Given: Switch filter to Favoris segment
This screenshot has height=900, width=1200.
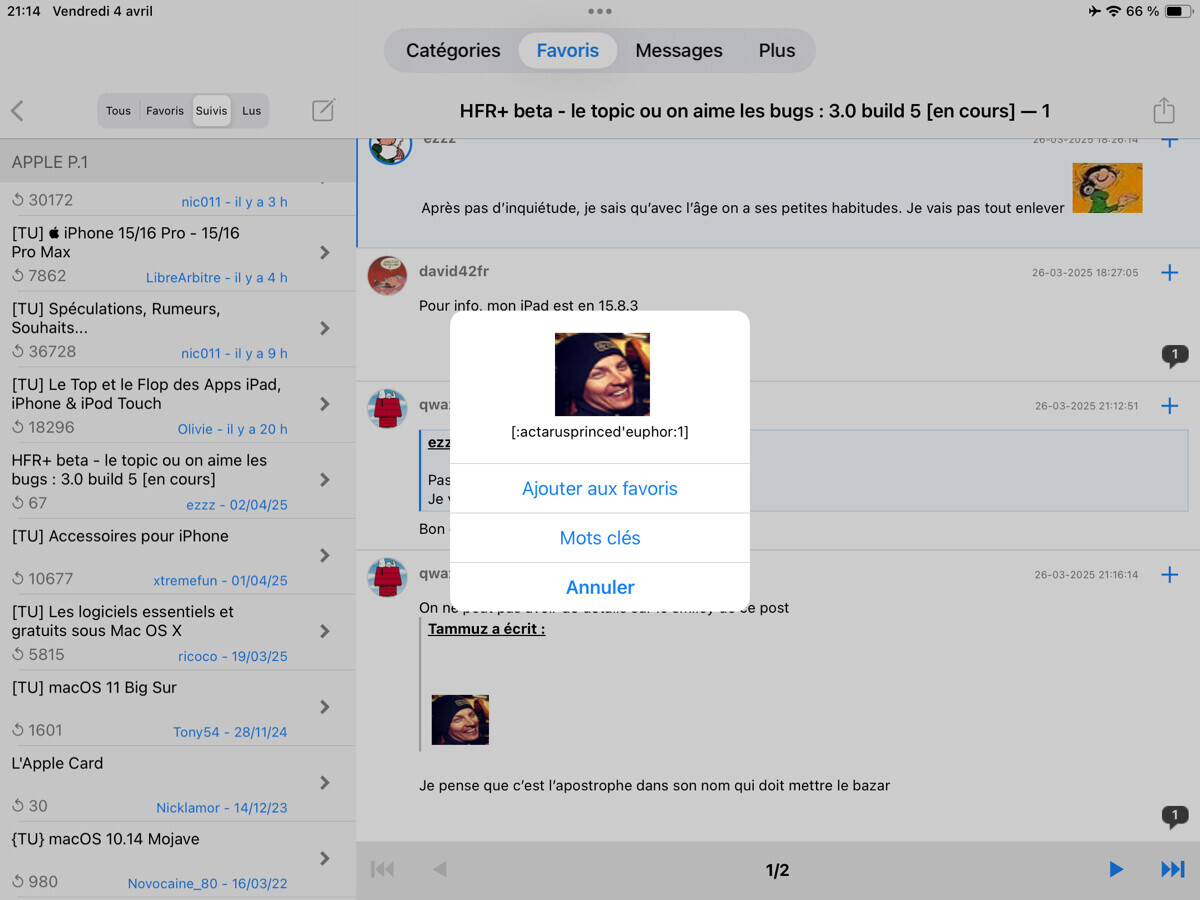Looking at the screenshot, I should pyautogui.click(x=165, y=111).
